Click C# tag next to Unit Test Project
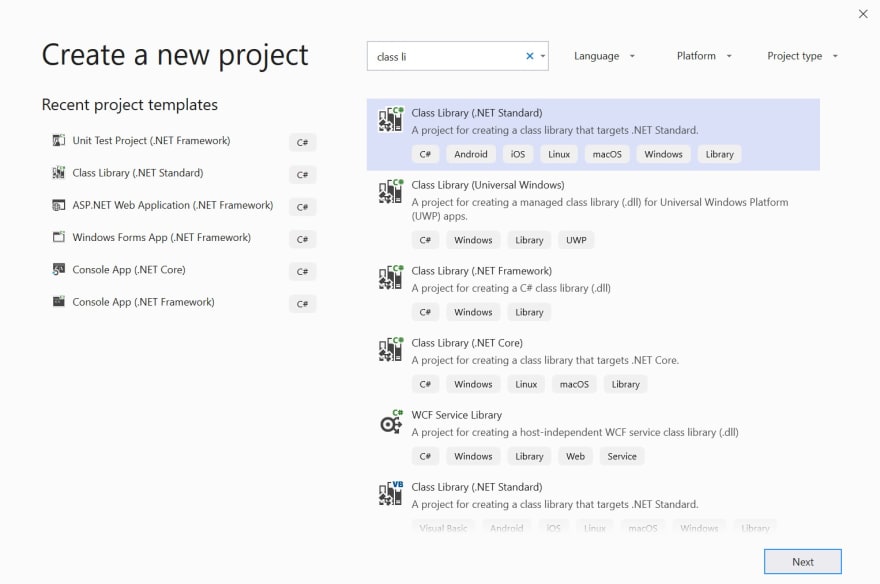This screenshot has height=584, width=880. point(302,142)
